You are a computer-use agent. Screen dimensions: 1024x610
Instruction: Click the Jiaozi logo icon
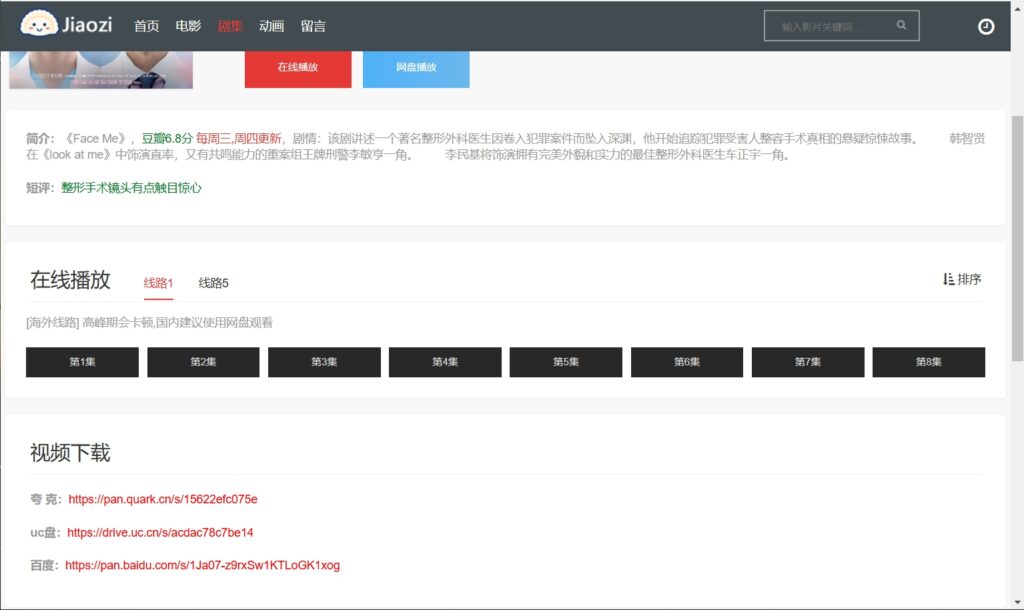[x=39, y=24]
